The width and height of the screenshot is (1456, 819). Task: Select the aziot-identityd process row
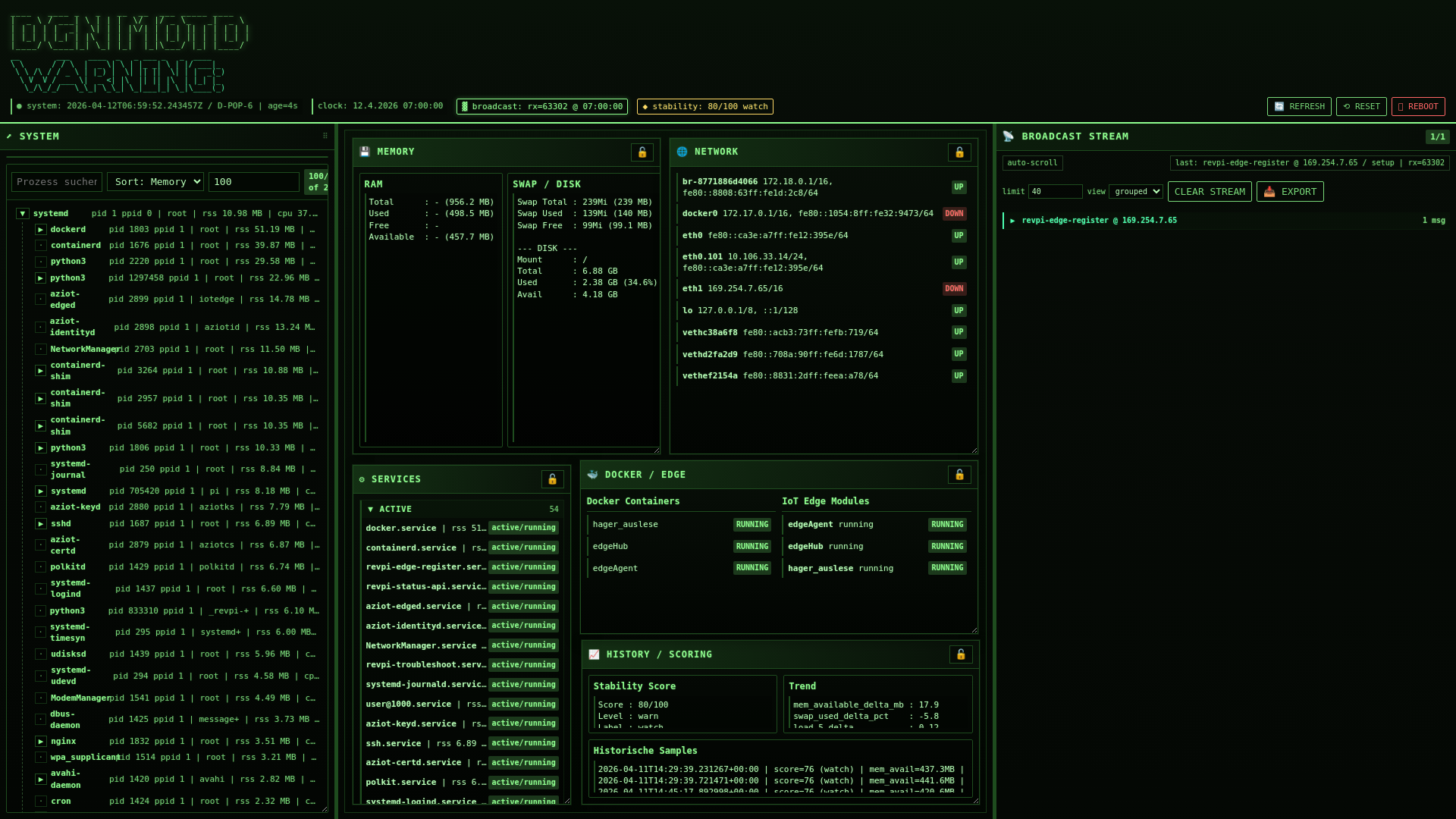177,328
